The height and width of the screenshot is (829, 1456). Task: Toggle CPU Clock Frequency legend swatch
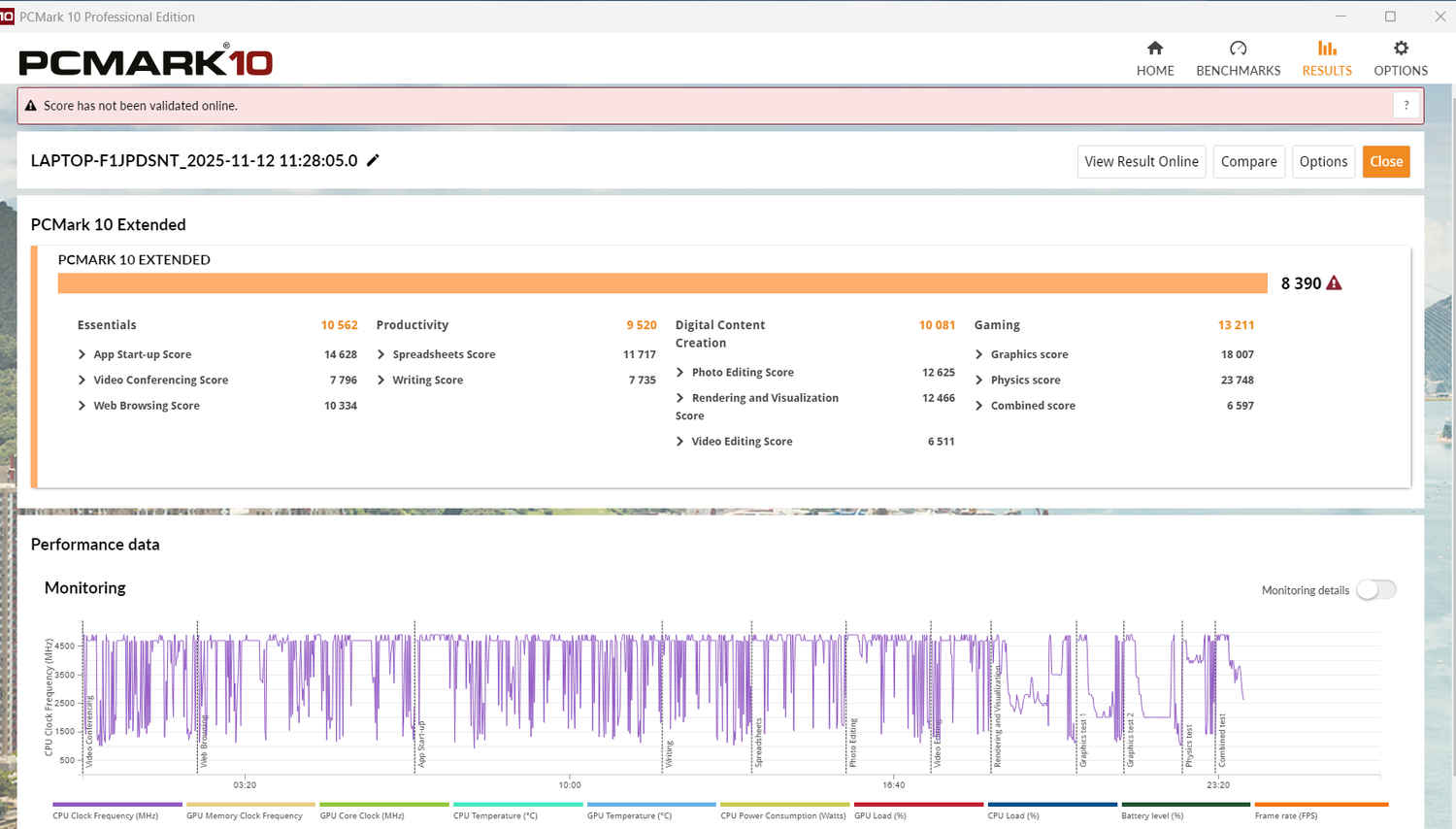click(x=116, y=805)
